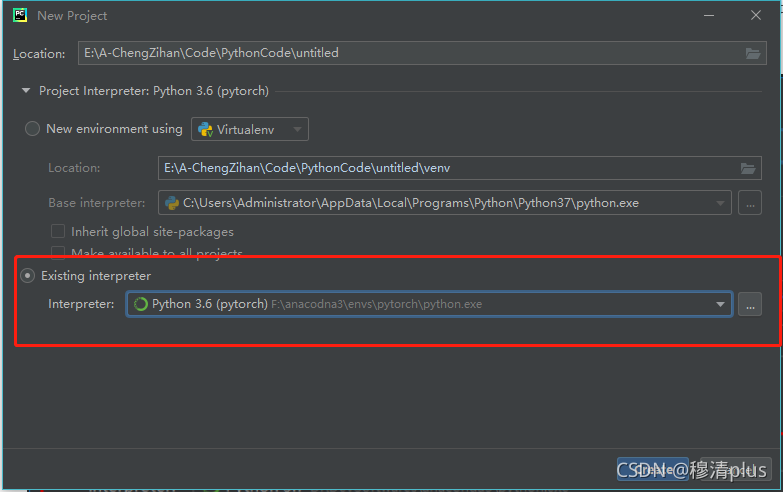Toggle Make available to all projects checkbox
The height and width of the screenshot is (492, 783).
coord(58,252)
